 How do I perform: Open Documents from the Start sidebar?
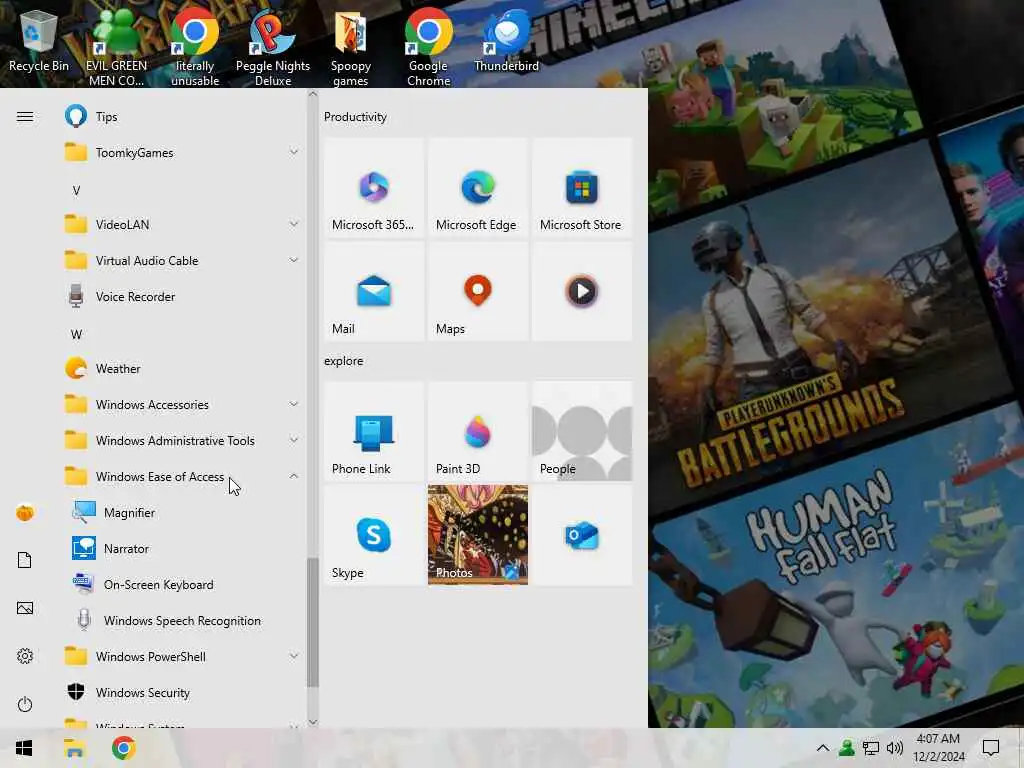coord(25,560)
